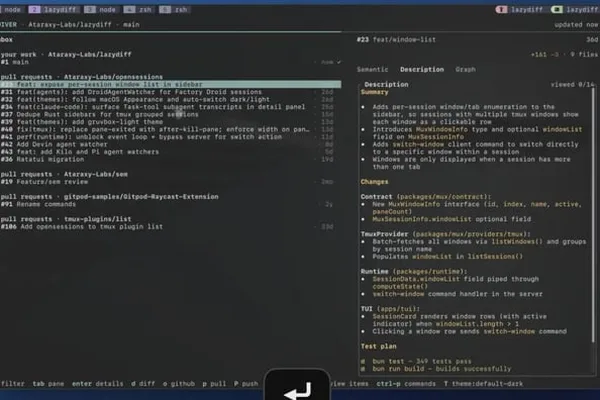Image resolution: width=600 pixels, height=400 pixels.
Task: Click the 'pull requests · gitpod-samples/Gitpod-Raycast-Extension' header
Action: coord(109,197)
